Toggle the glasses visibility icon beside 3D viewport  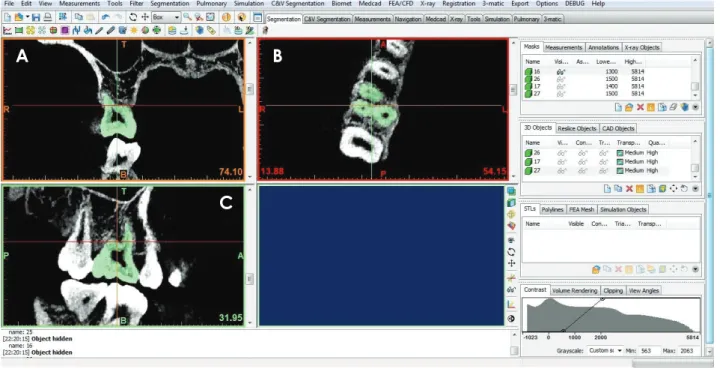(511, 290)
